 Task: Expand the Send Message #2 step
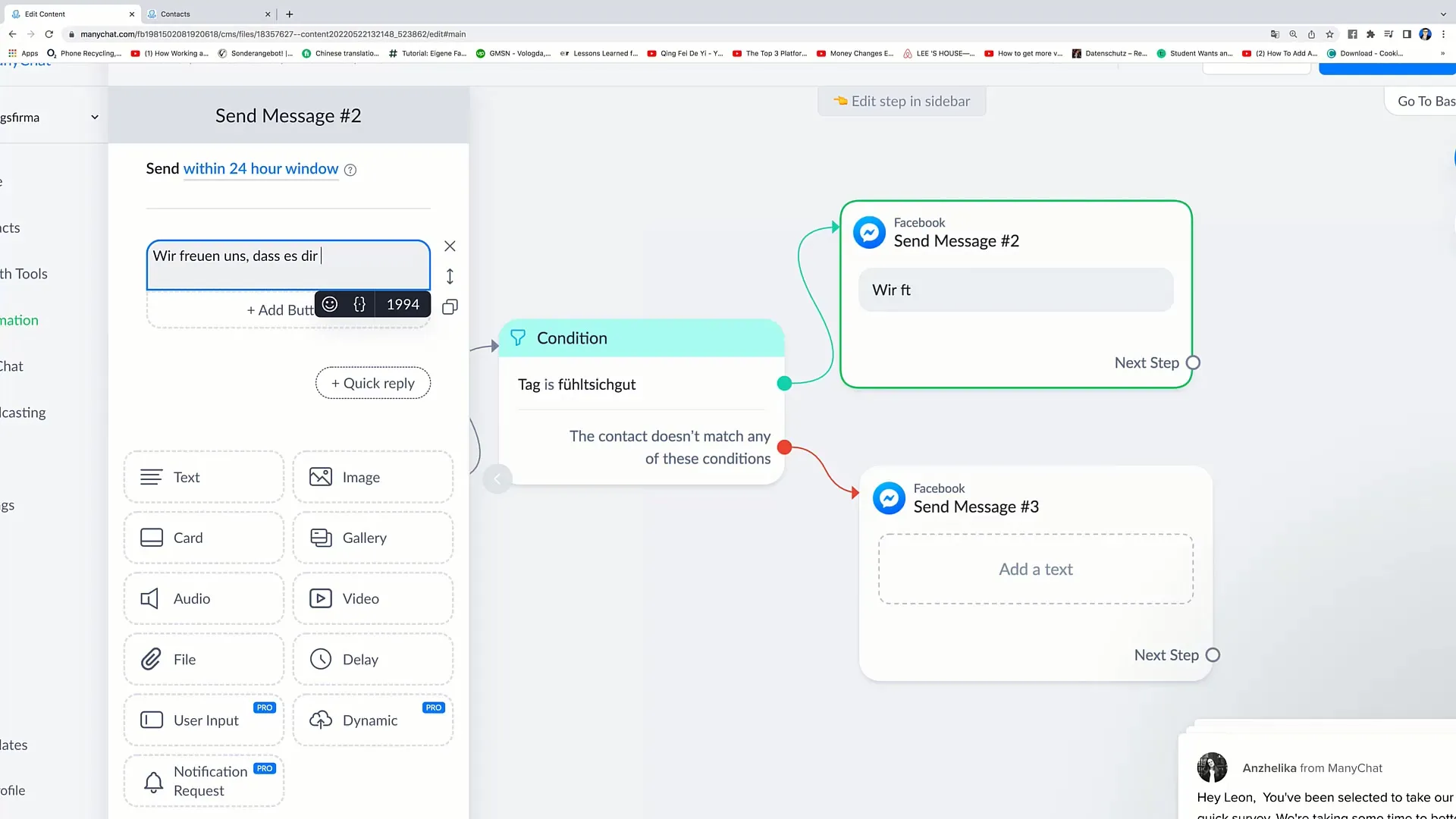(x=955, y=240)
